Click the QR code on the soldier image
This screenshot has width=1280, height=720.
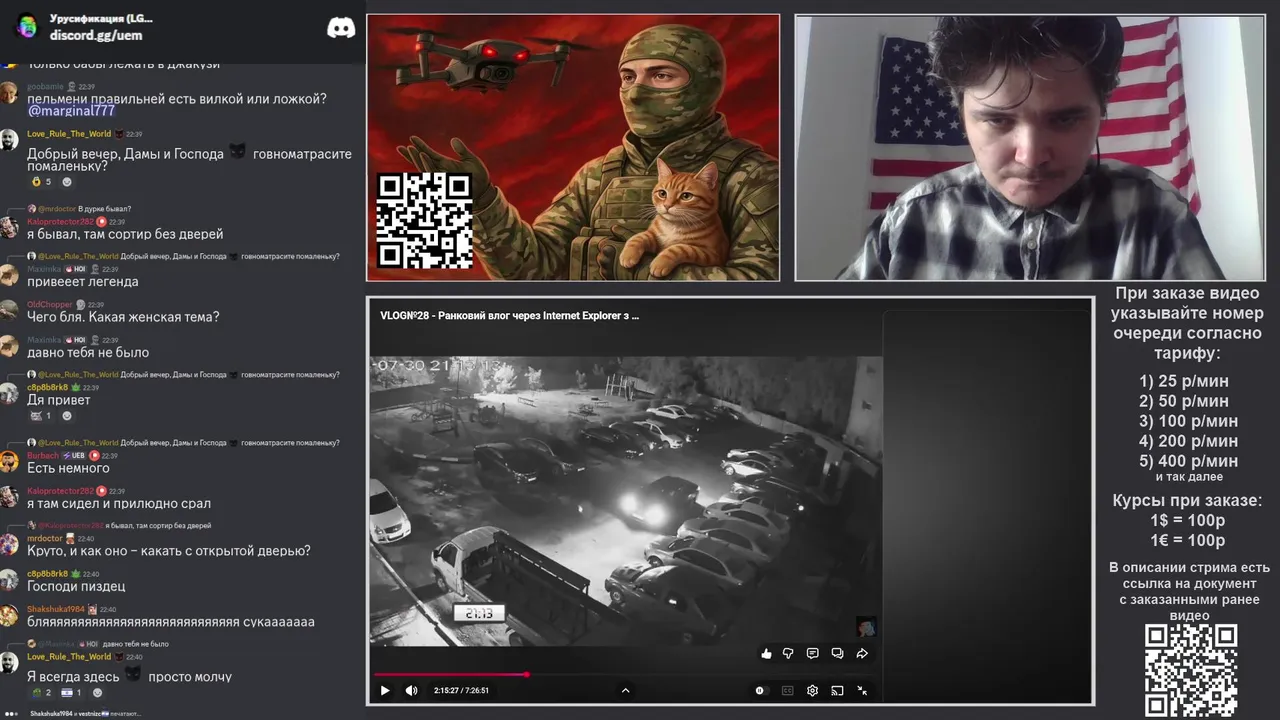point(424,221)
